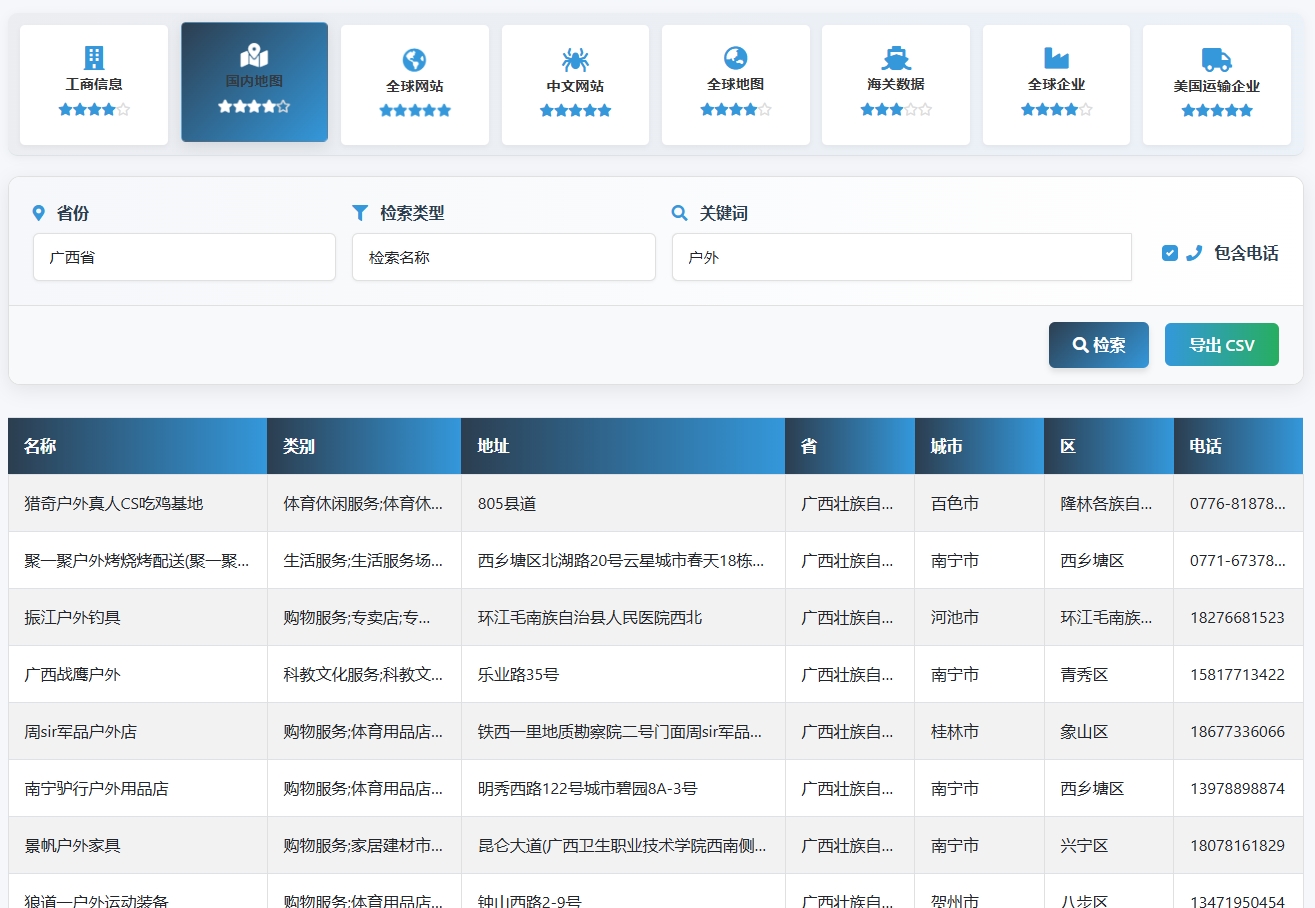Click the district cell 象山区
This screenshot has height=908, width=1315.
pos(1109,731)
